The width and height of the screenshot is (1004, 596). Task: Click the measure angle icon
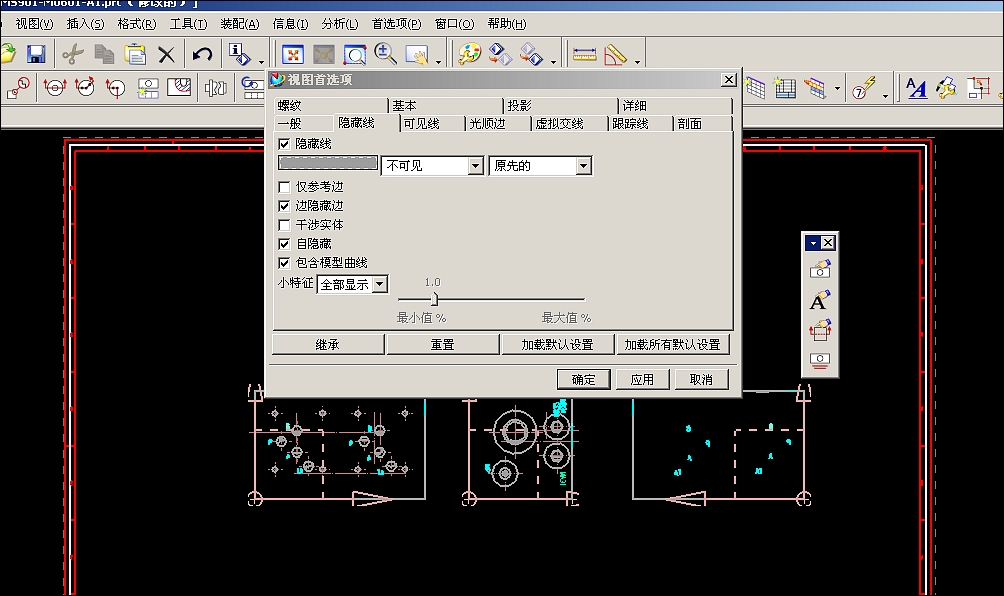point(615,54)
